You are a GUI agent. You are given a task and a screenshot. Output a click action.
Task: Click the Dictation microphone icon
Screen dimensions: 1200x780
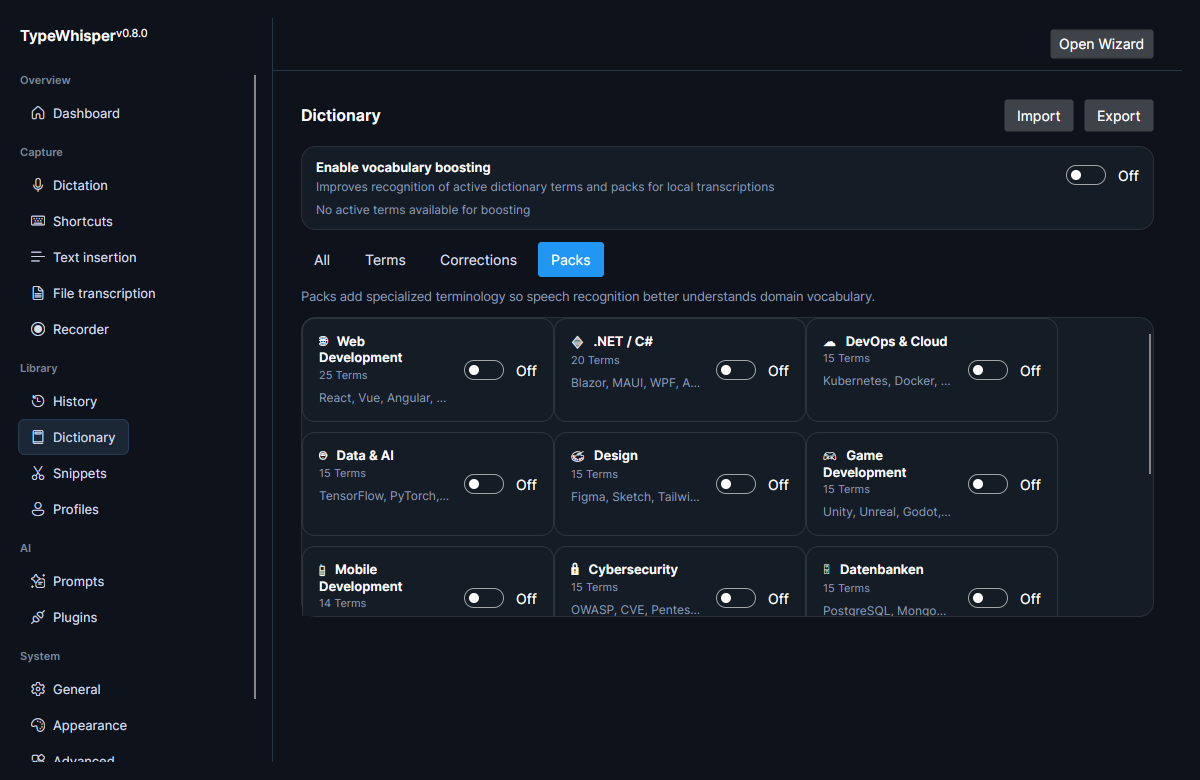(38, 185)
